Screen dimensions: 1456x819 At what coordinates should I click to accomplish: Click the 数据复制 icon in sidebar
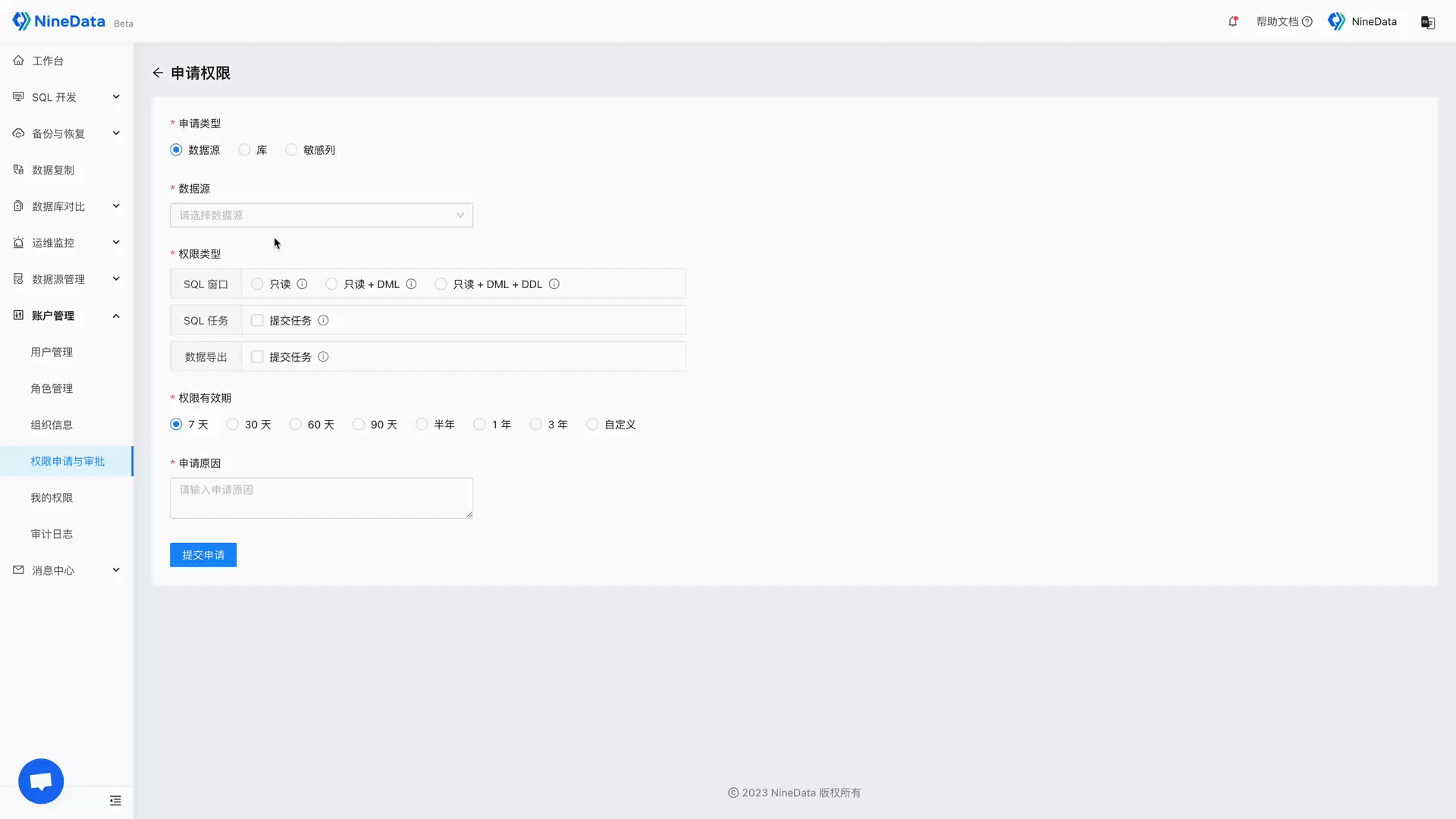(18, 170)
